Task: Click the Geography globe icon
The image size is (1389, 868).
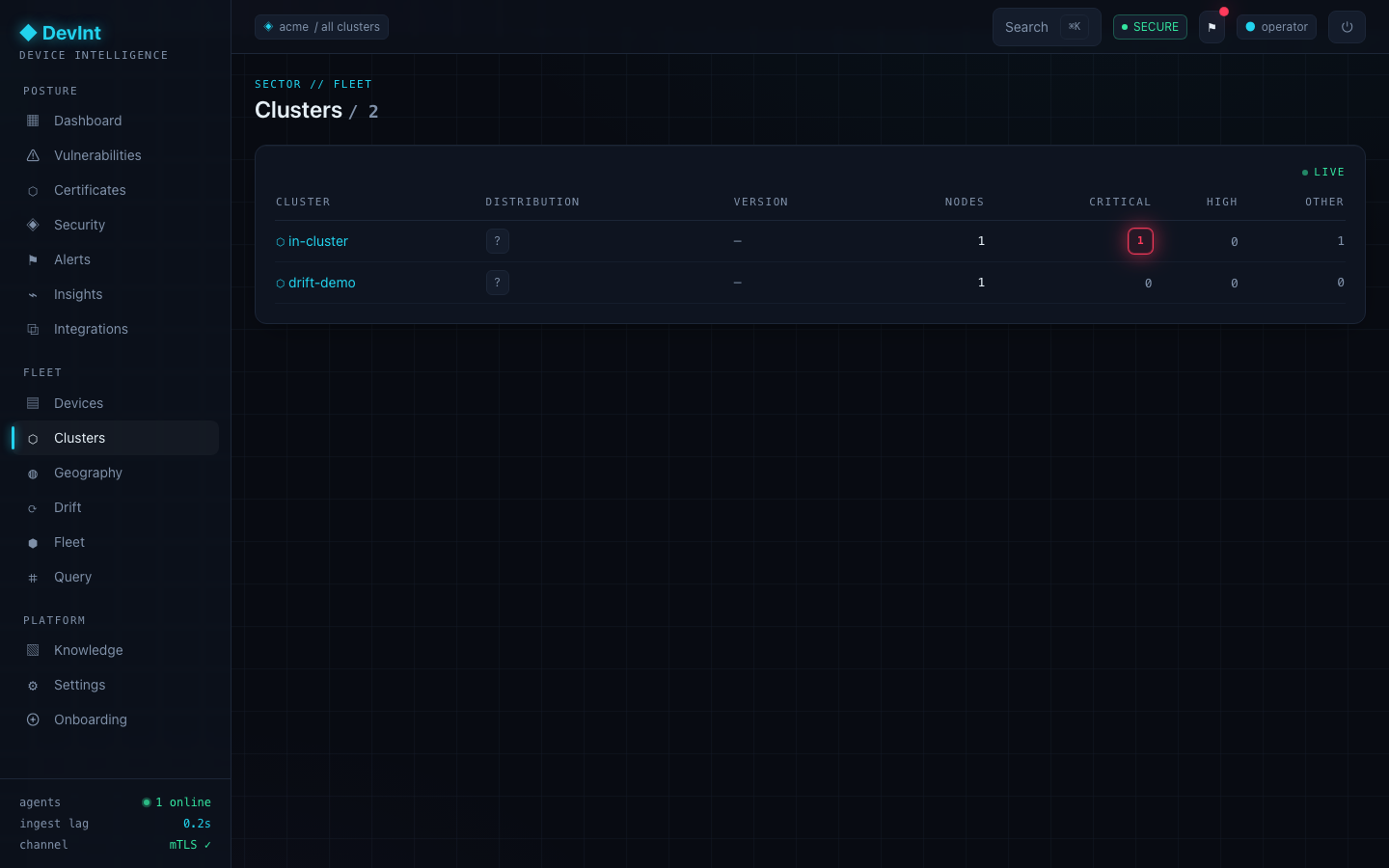Action: 33,474
